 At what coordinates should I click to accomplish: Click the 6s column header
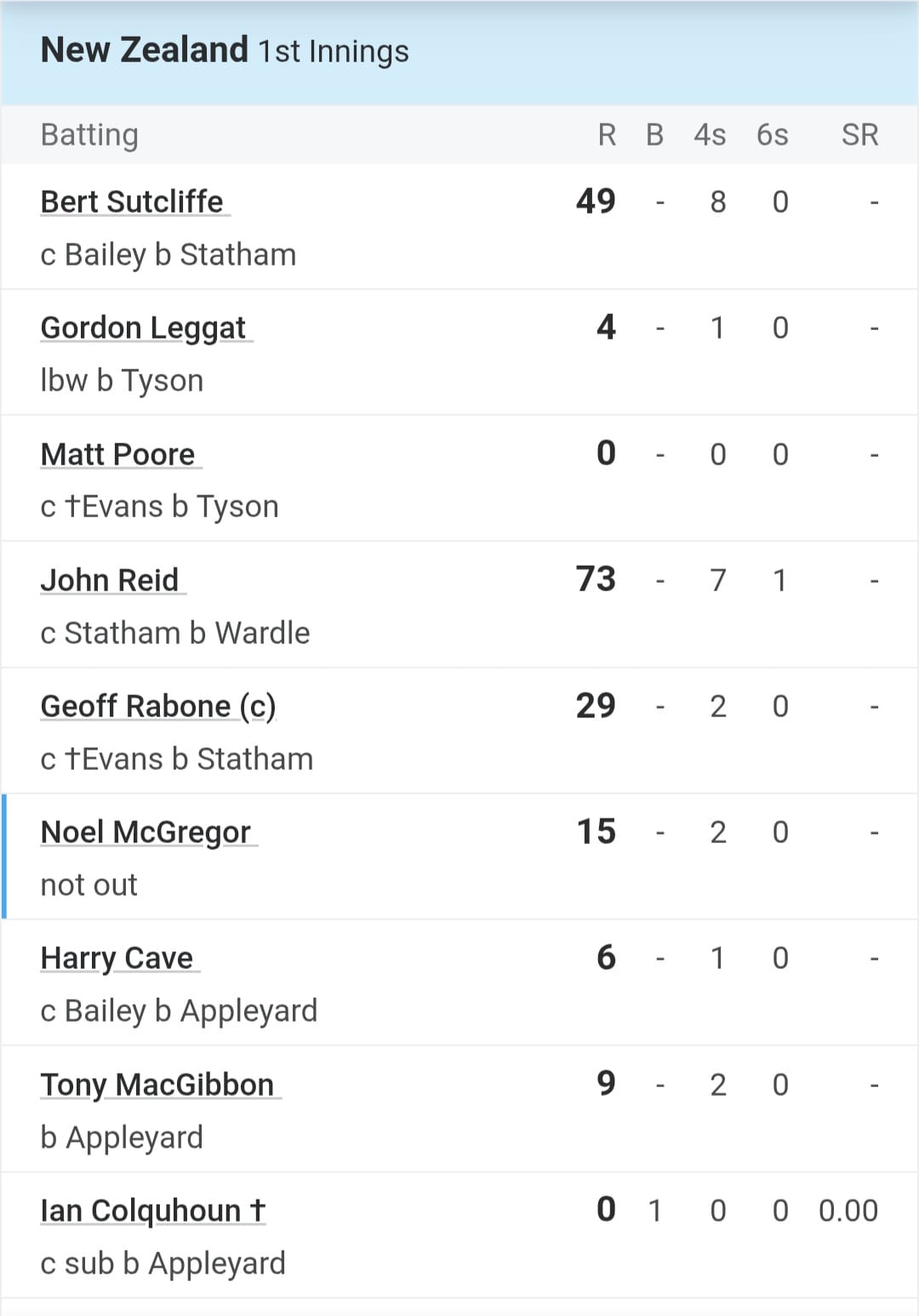(x=773, y=135)
